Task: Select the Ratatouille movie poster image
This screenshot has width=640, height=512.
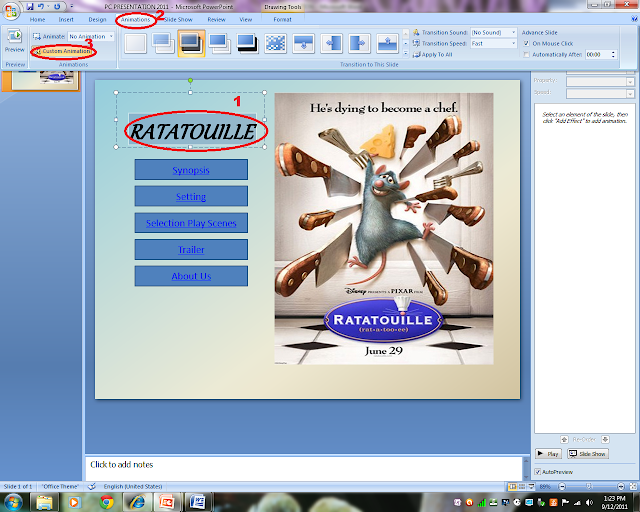Action: pyautogui.click(x=384, y=229)
